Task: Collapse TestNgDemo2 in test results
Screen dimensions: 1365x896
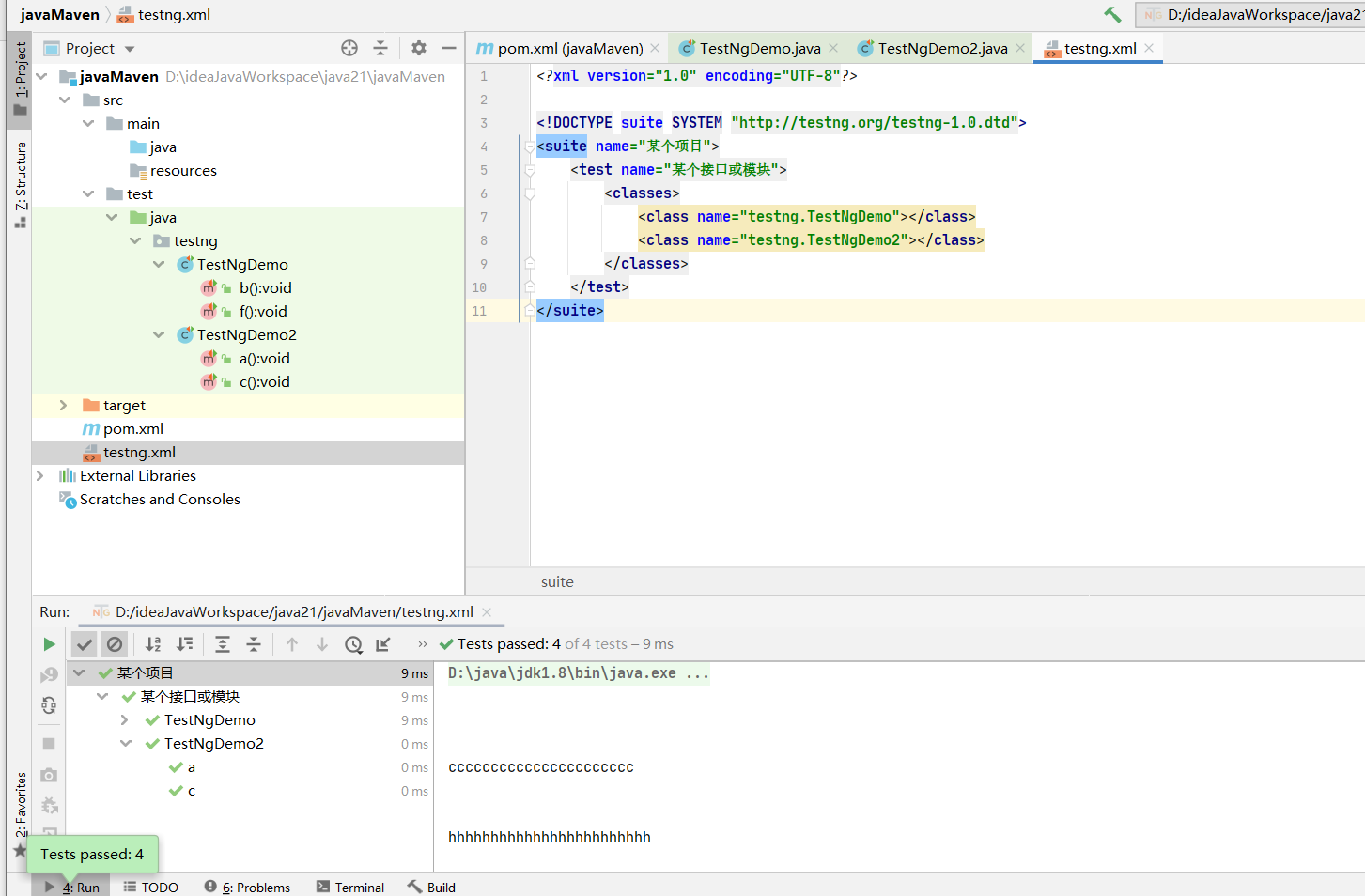Action: click(125, 743)
